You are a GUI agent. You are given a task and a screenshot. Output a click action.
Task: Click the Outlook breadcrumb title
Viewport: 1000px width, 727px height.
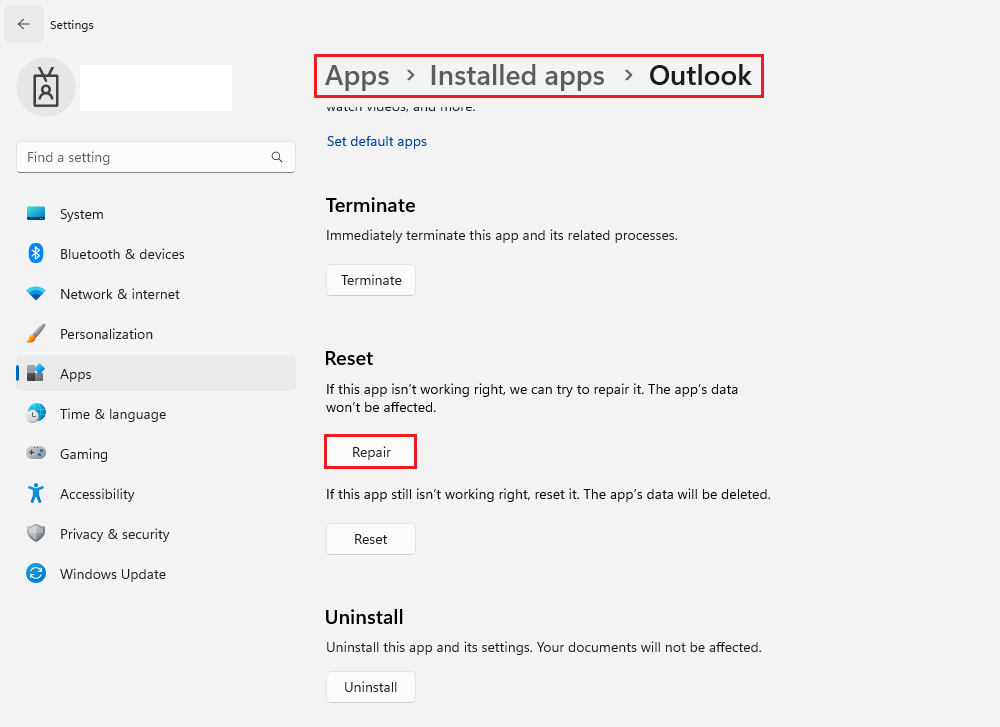tap(700, 75)
